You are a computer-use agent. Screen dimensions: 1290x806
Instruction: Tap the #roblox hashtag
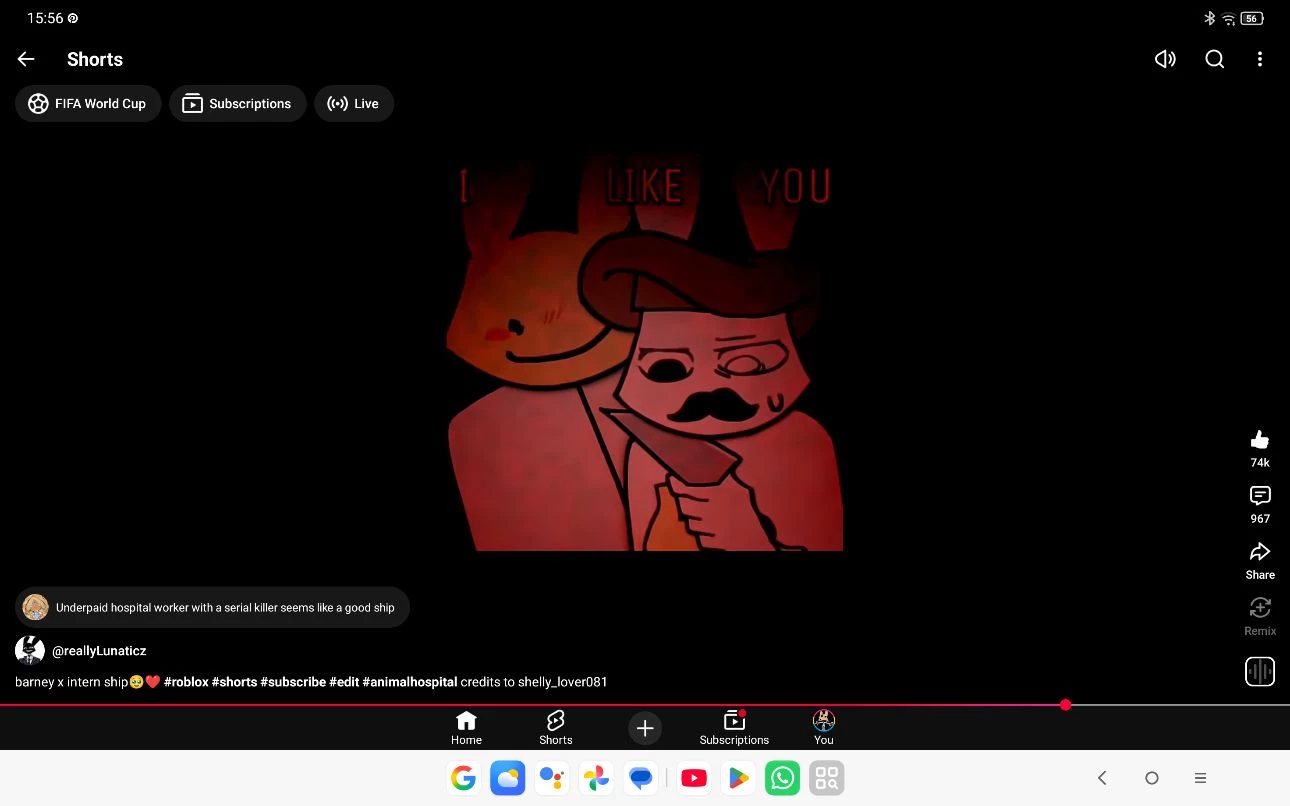point(186,682)
